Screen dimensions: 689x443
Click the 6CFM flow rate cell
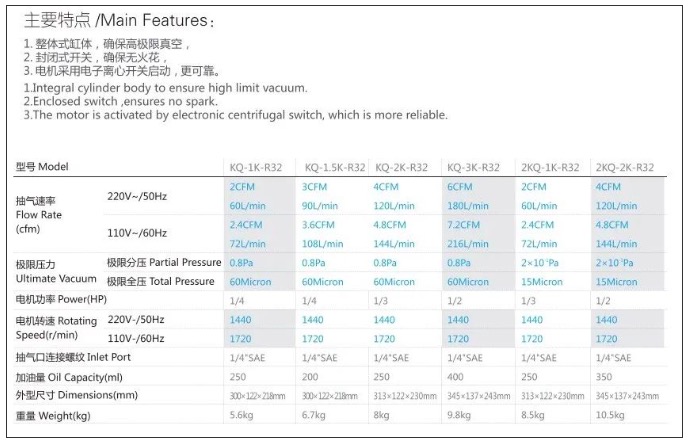460,187
